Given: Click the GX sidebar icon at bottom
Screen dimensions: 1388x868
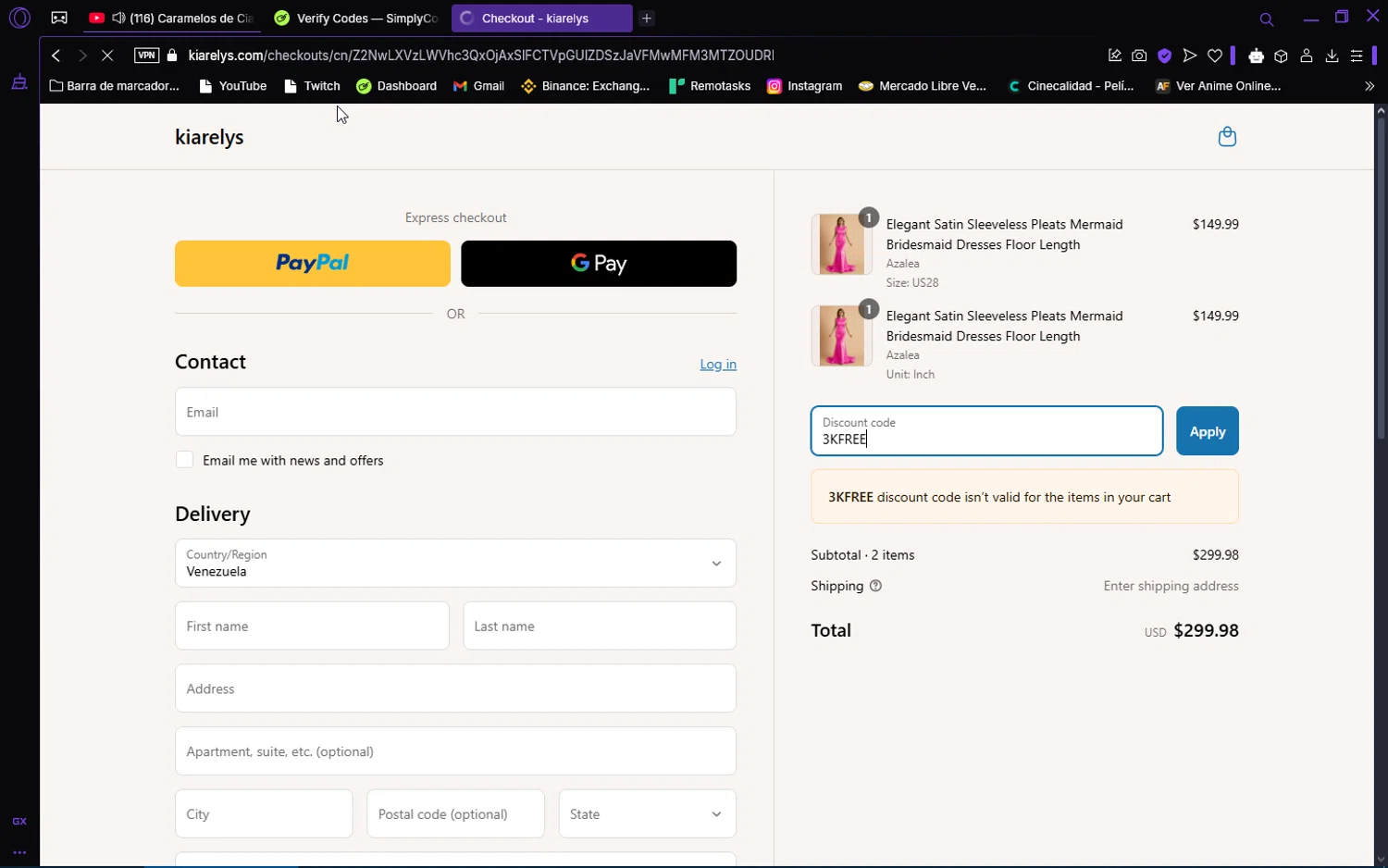Looking at the screenshot, I should pyautogui.click(x=19, y=821).
